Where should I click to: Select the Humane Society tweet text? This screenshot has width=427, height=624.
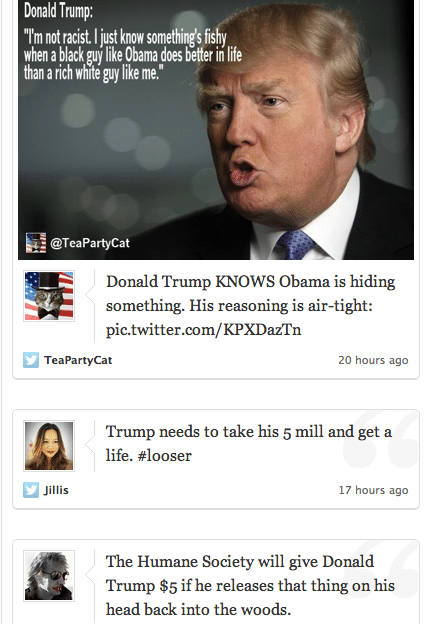250,585
